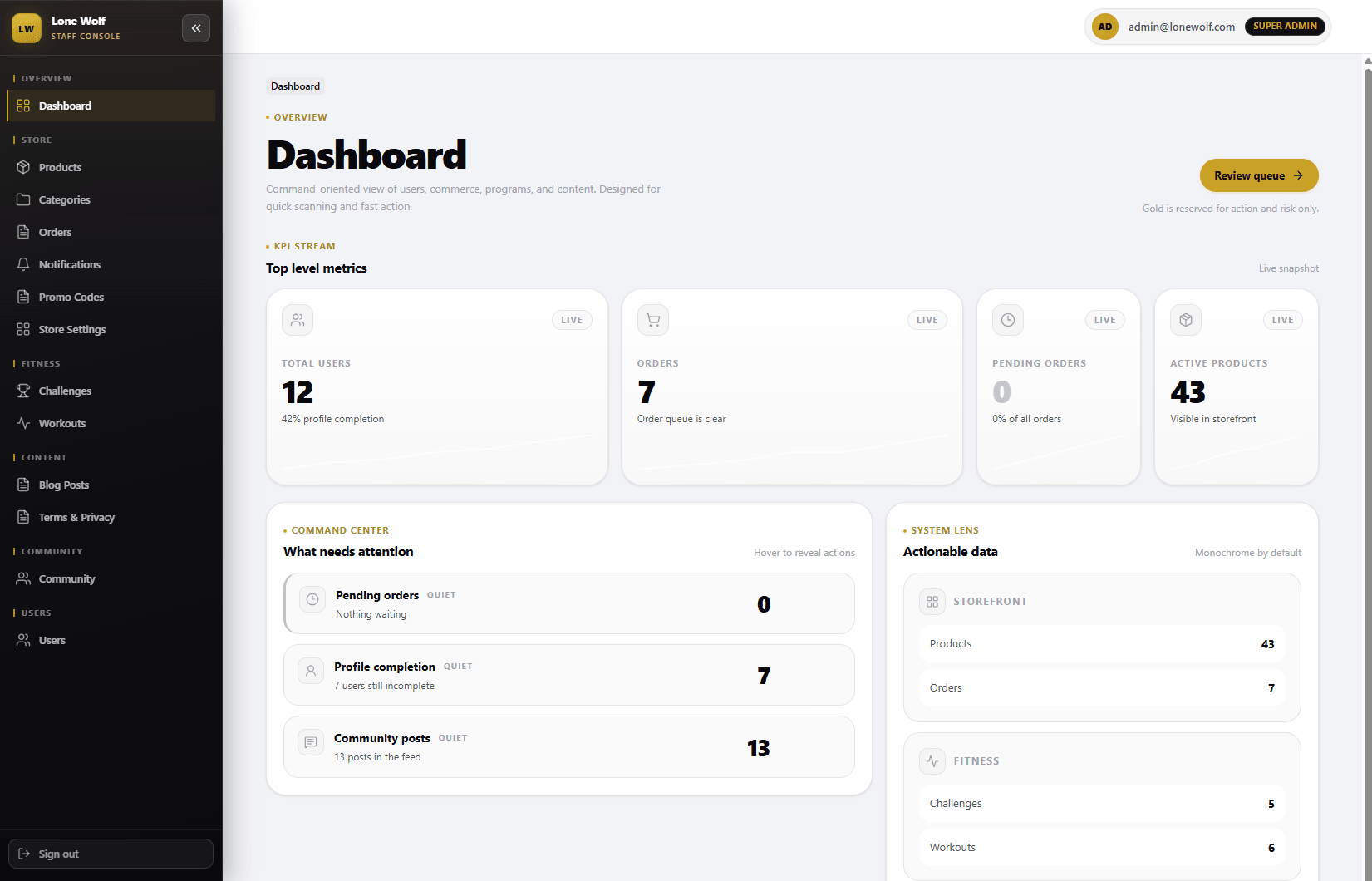Open the Orders sidebar item
This screenshot has height=881, width=1372.
pos(111,232)
